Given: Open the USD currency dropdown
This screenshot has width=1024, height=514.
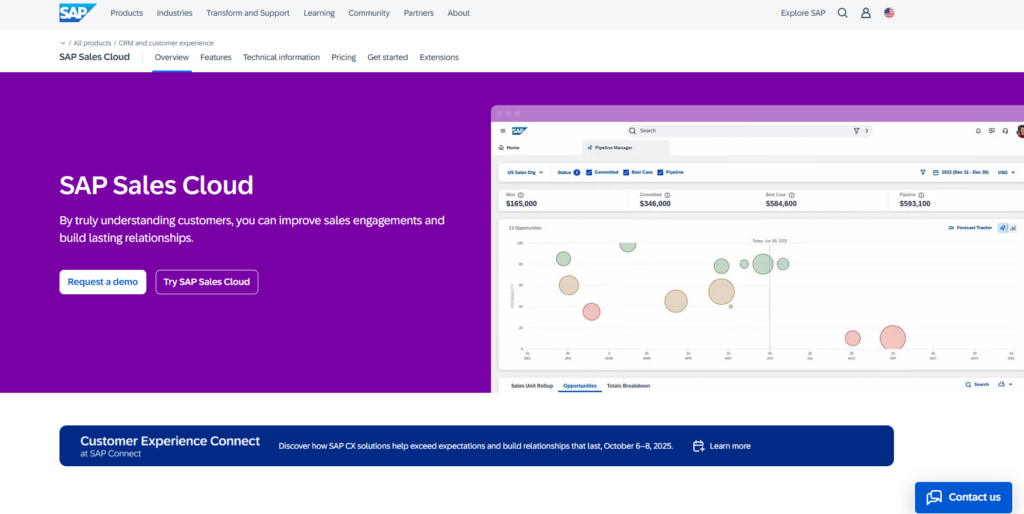Looking at the screenshot, I should (1005, 172).
